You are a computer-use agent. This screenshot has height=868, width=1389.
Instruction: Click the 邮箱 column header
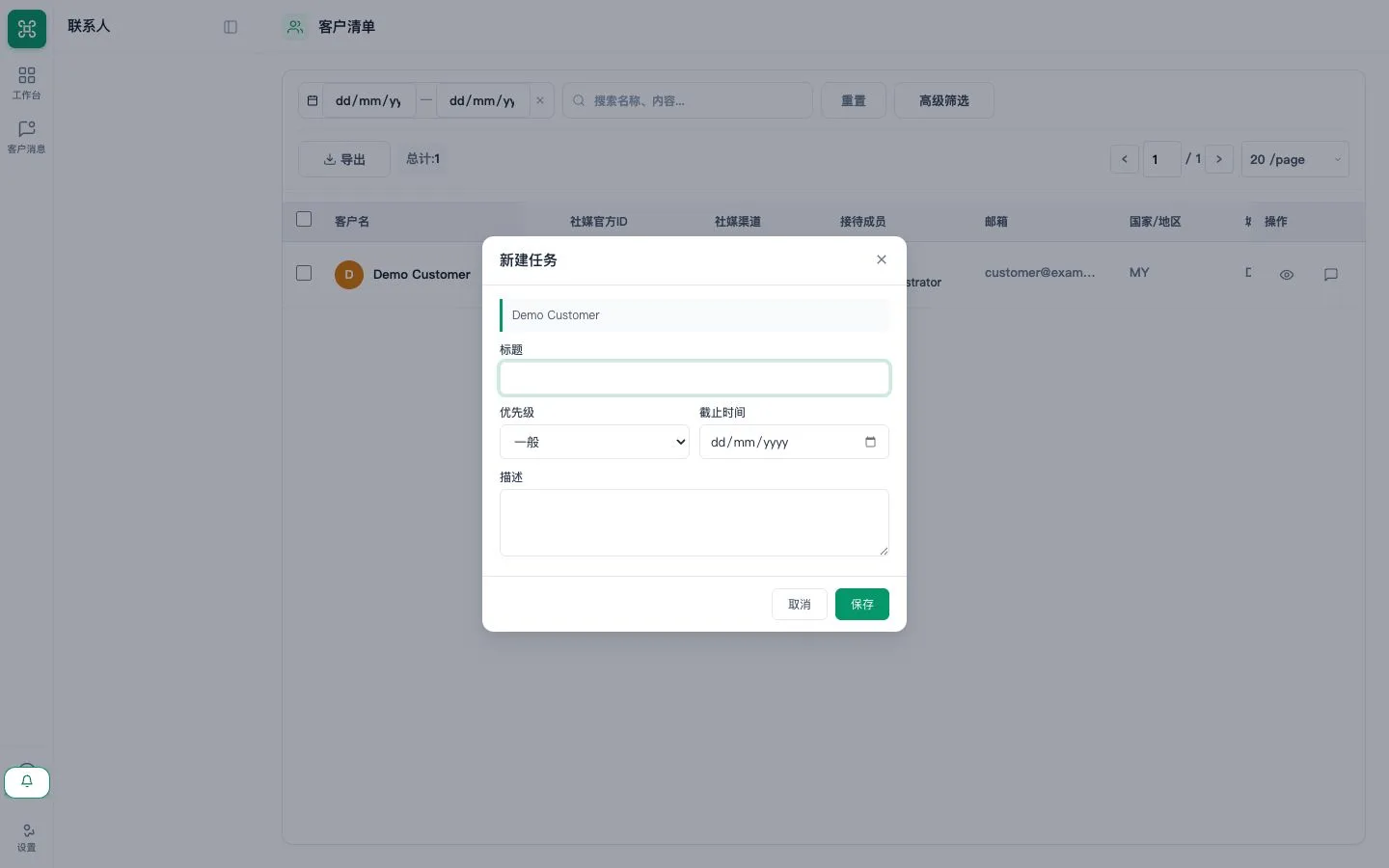[x=996, y=222]
